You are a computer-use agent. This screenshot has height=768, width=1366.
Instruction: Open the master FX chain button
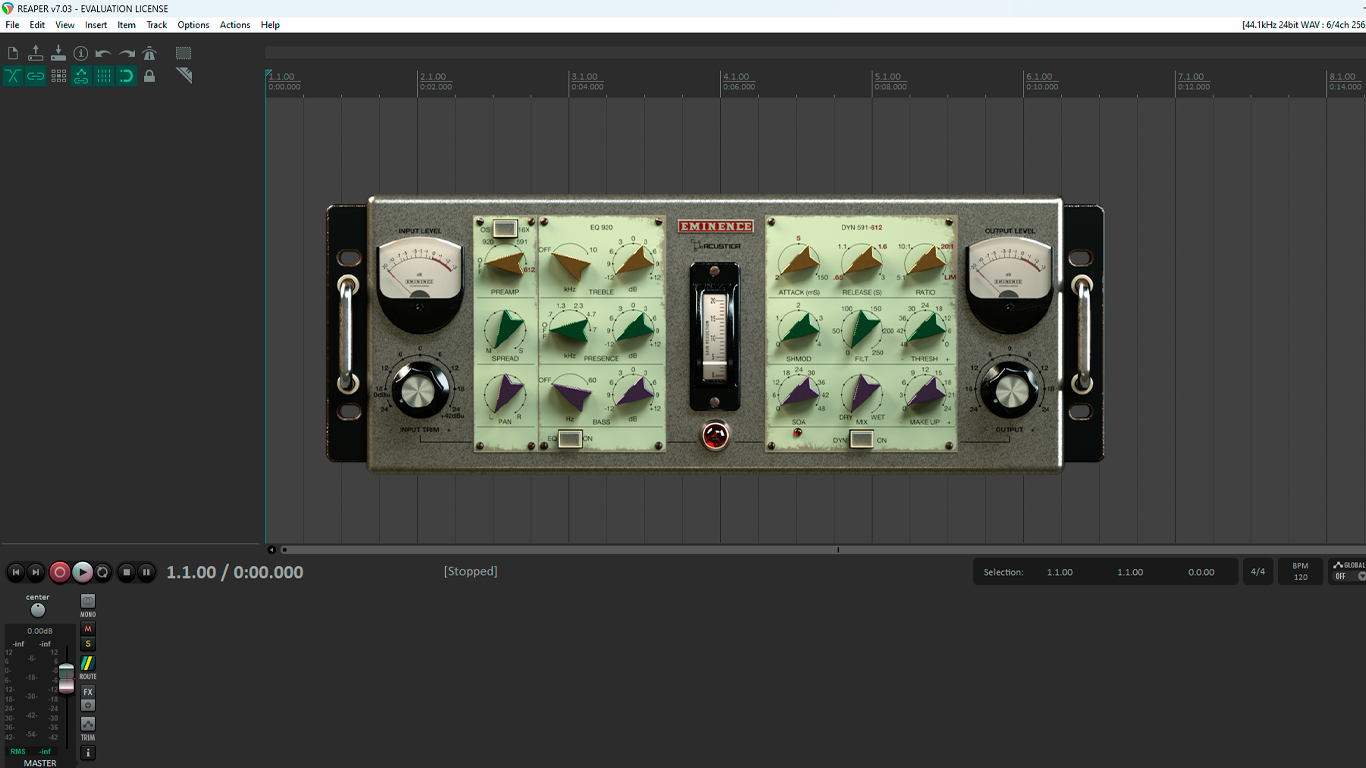tap(88, 692)
